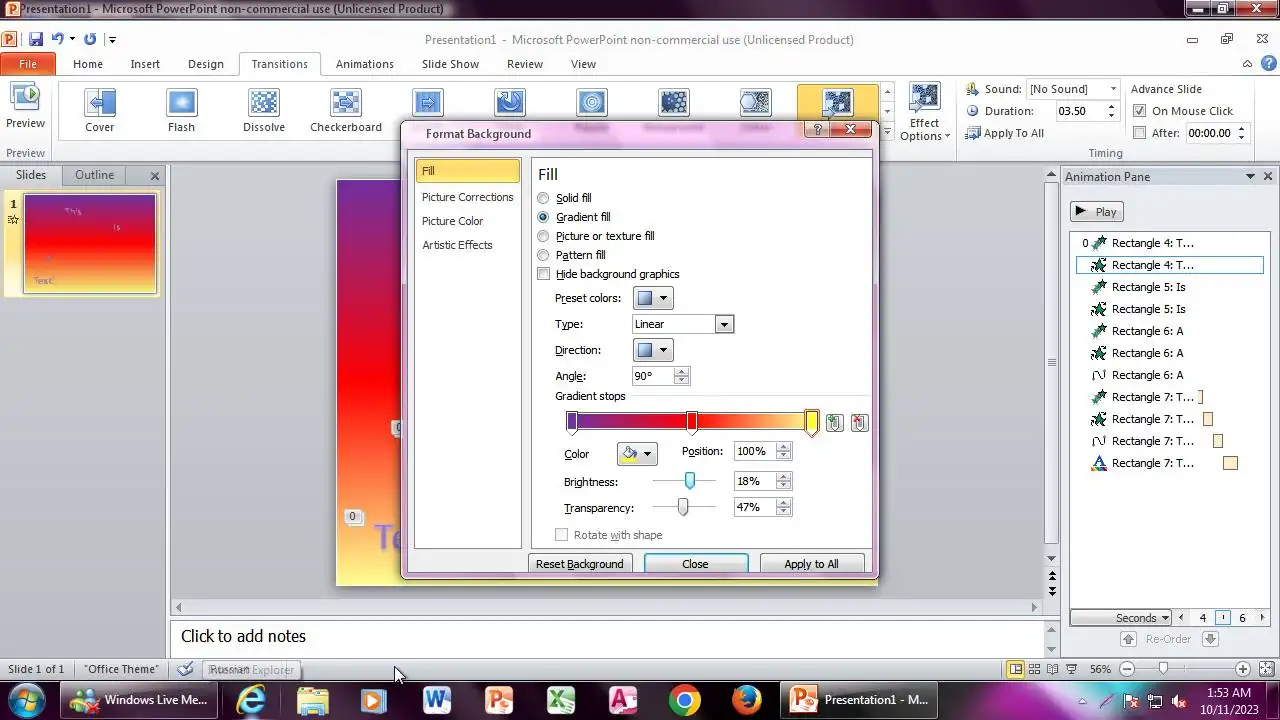Click the Transparency slider handle
The image size is (1280, 720).
[683, 508]
